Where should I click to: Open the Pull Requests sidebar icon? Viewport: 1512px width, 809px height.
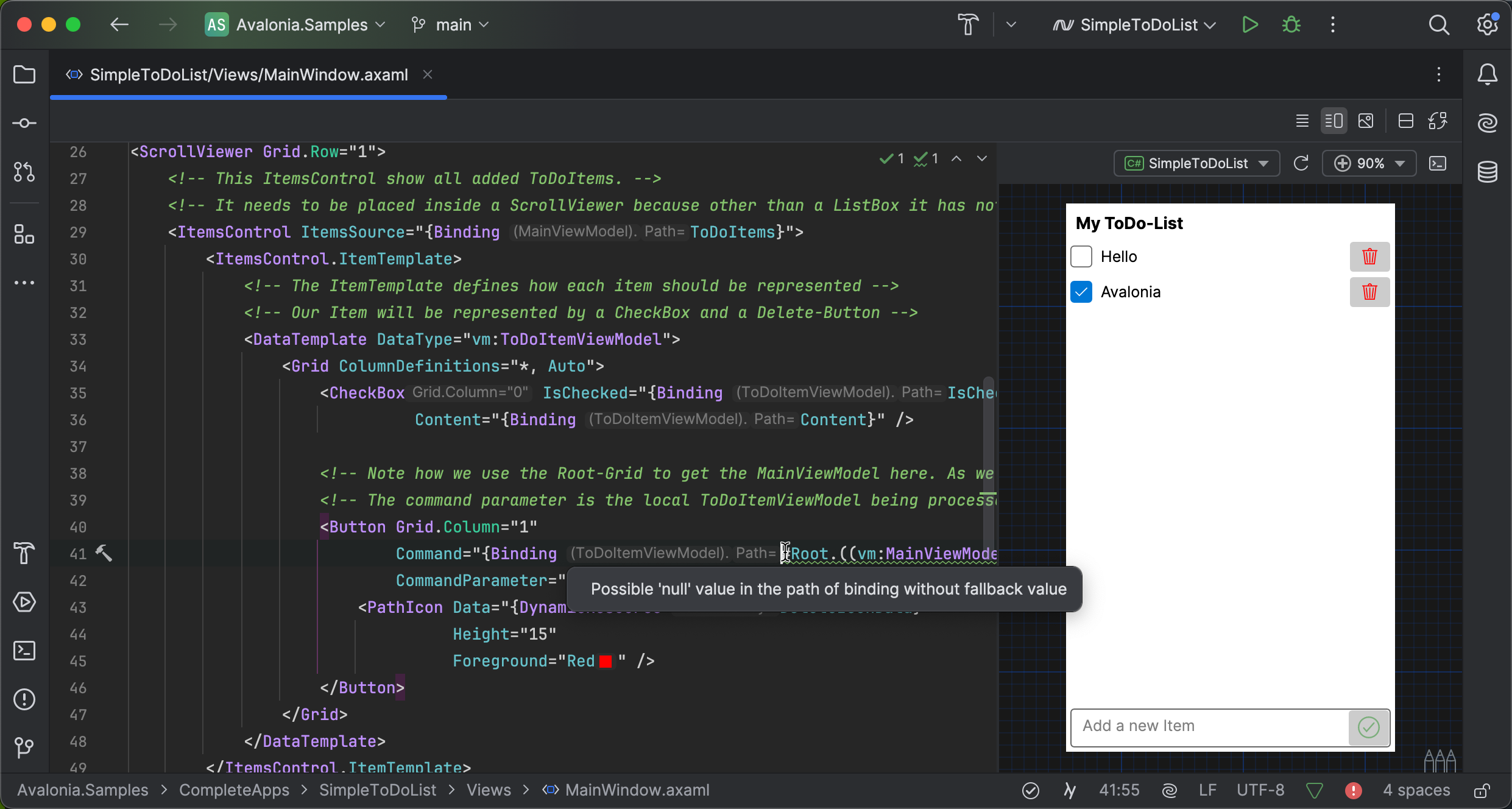(x=24, y=172)
